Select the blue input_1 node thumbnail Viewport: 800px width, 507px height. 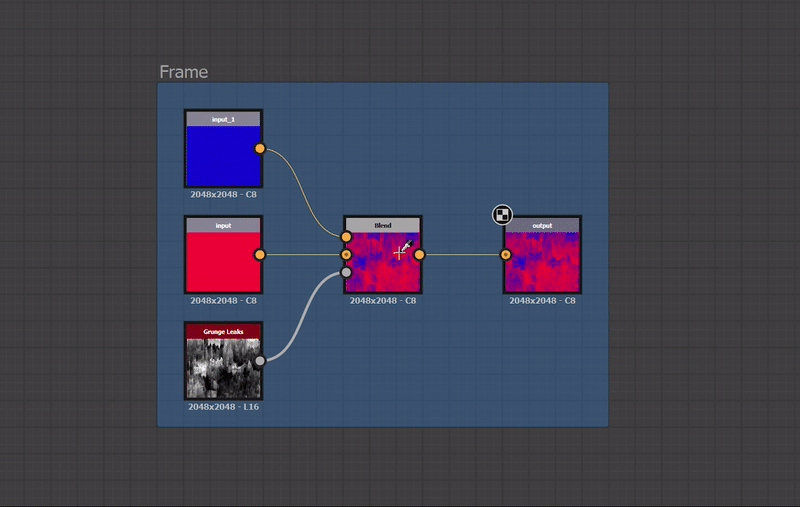point(223,156)
